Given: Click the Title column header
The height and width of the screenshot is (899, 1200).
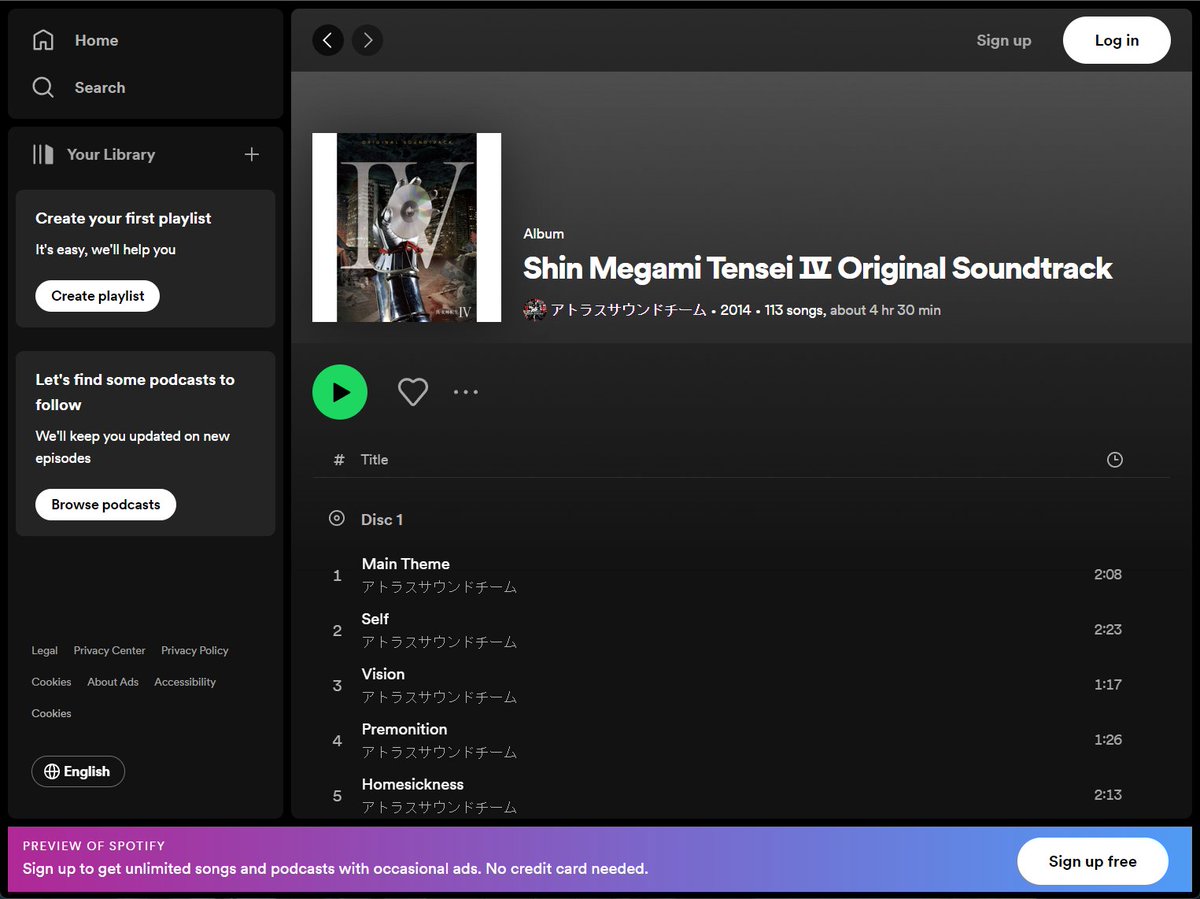Looking at the screenshot, I should [x=374, y=460].
